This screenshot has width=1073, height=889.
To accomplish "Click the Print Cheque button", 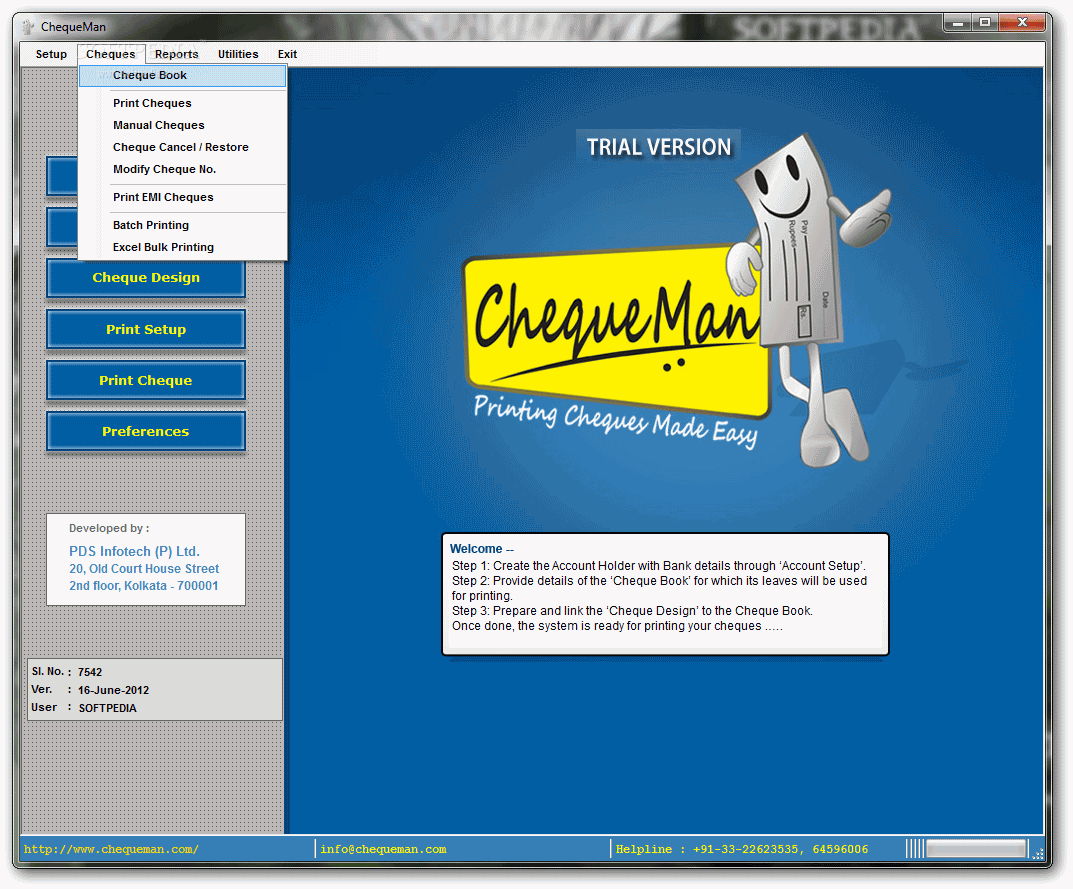I will 146,381.
